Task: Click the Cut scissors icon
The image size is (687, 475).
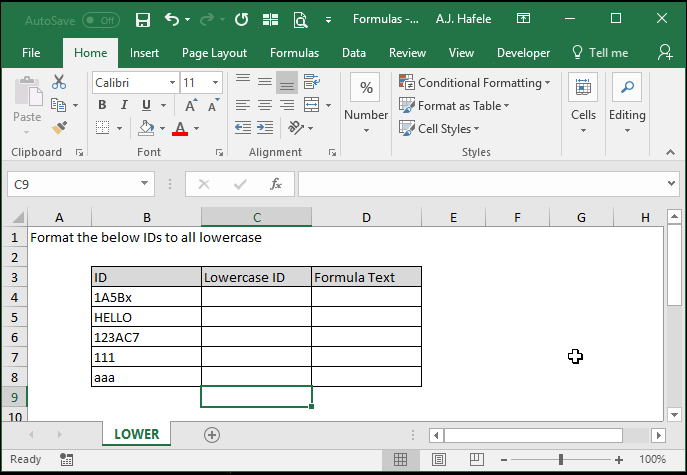Action: pyautogui.click(x=59, y=82)
